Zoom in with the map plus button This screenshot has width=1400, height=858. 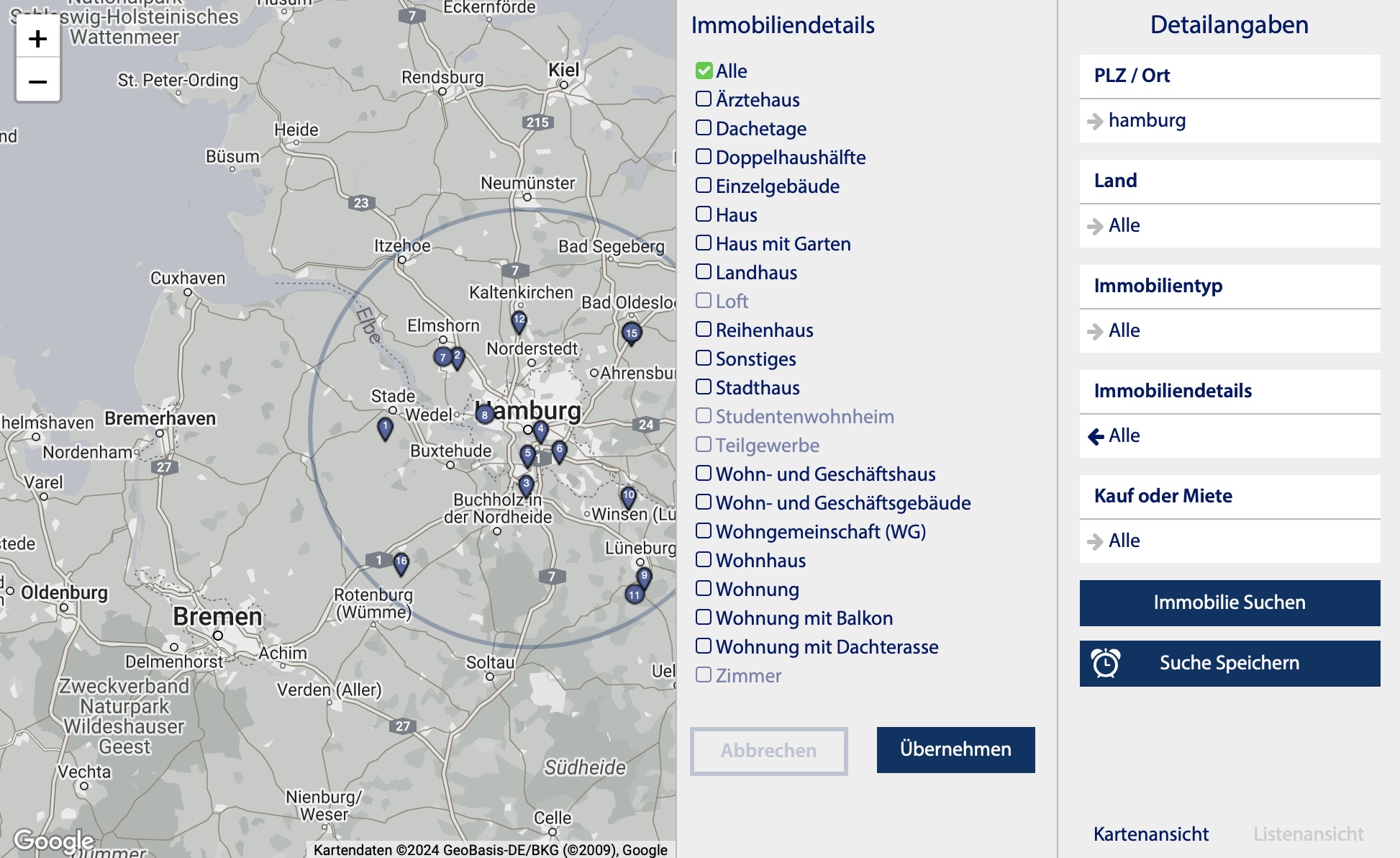[x=37, y=39]
